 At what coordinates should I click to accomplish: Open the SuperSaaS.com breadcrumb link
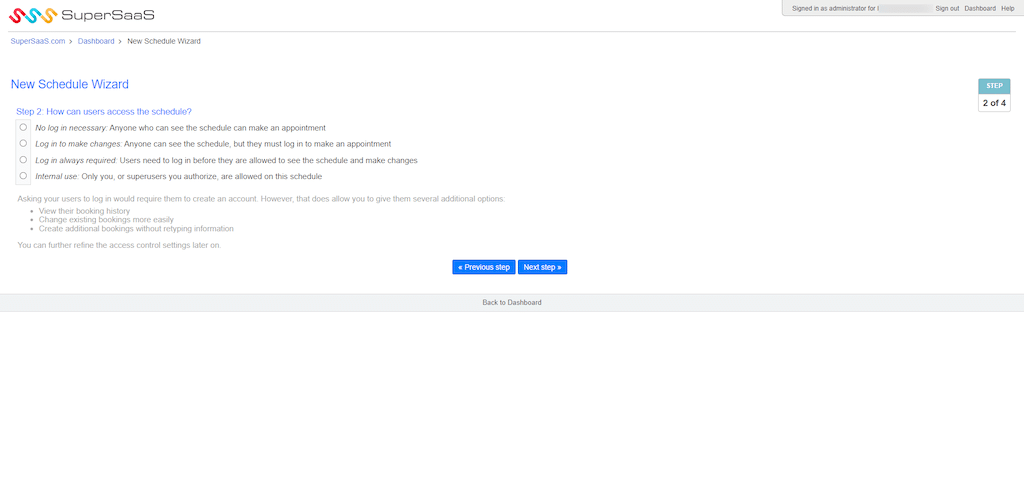pos(38,41)
